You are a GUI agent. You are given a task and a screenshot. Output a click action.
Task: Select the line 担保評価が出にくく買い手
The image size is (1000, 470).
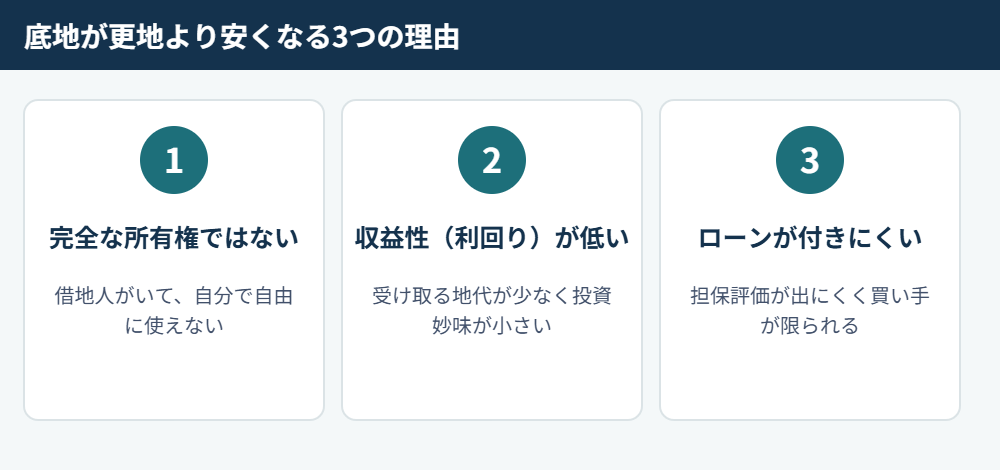click(x=809, y=297)
